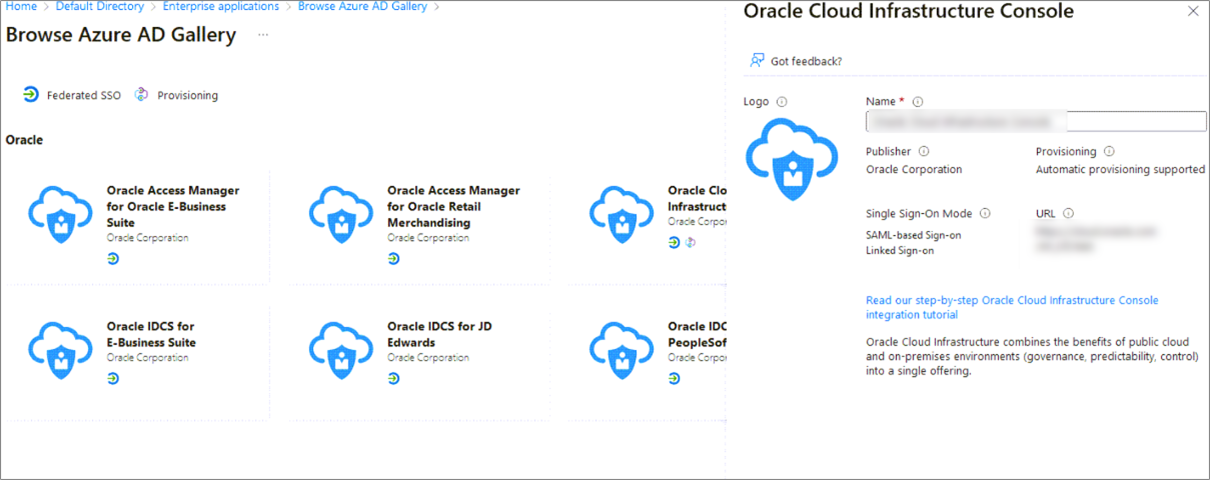Click cloud logo of Oracle Cloud Infrastructure card

(622, 214)
